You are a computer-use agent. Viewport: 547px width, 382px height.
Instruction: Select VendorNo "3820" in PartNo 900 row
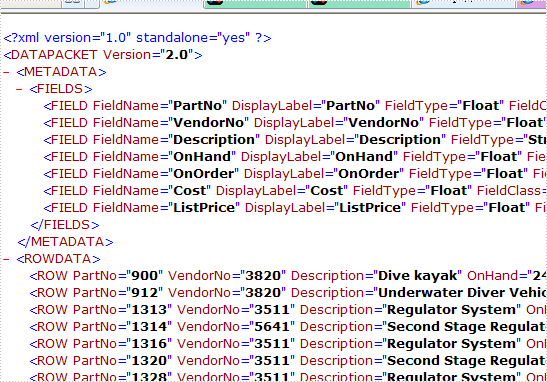point(263,276)
